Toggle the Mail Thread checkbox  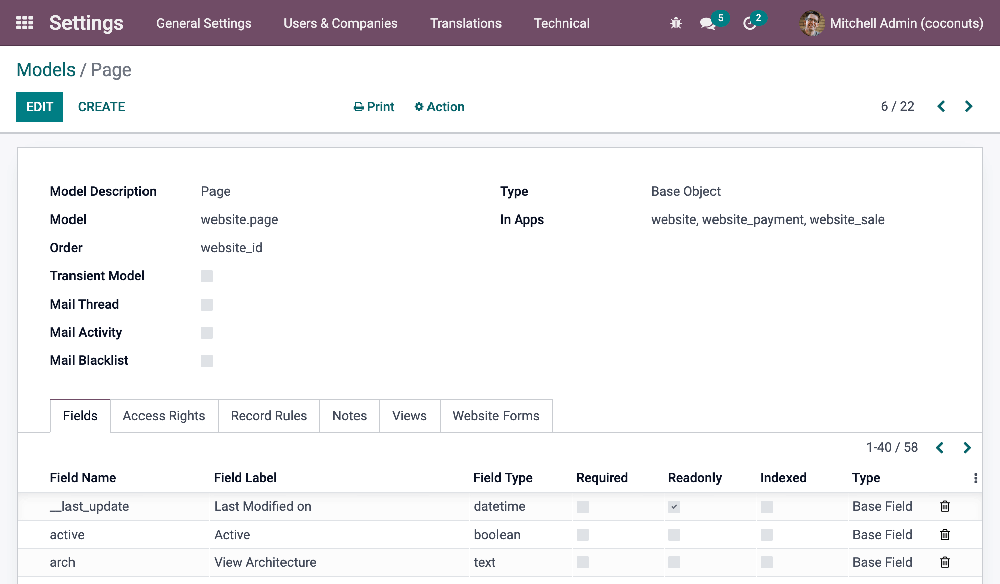(207, 305)
